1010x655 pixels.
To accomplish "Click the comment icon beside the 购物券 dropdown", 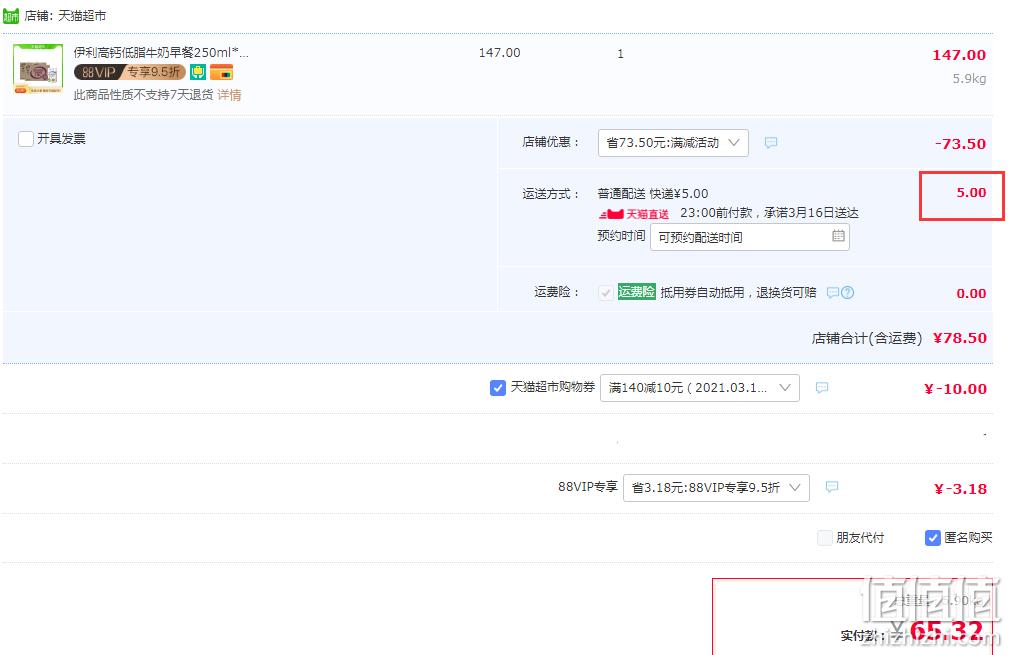I will (821, 387).
